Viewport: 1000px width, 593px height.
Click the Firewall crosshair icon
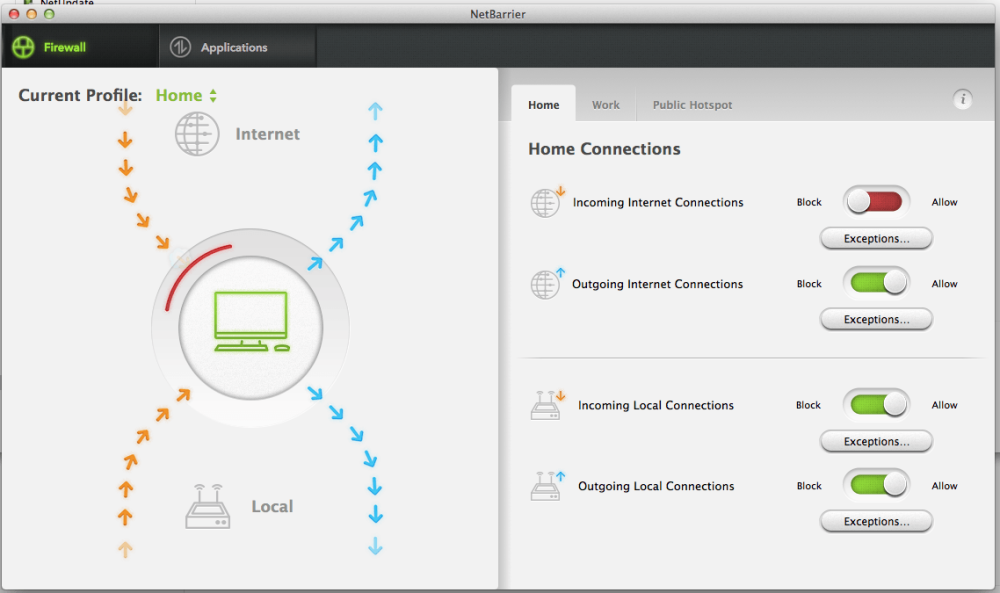pos(24,47)
